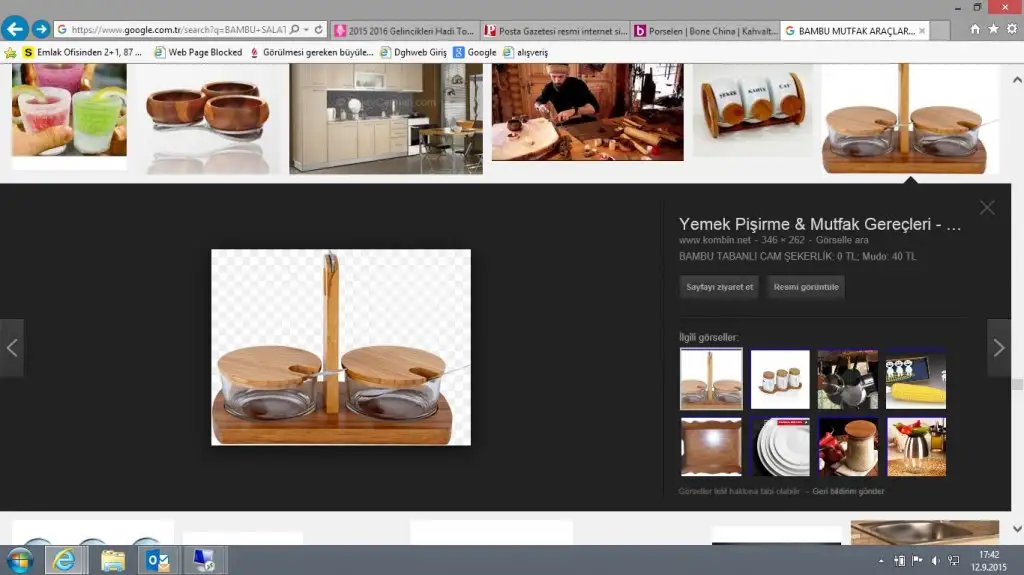Expand the address bar search dropdown arrow

(x=305, y=30)
